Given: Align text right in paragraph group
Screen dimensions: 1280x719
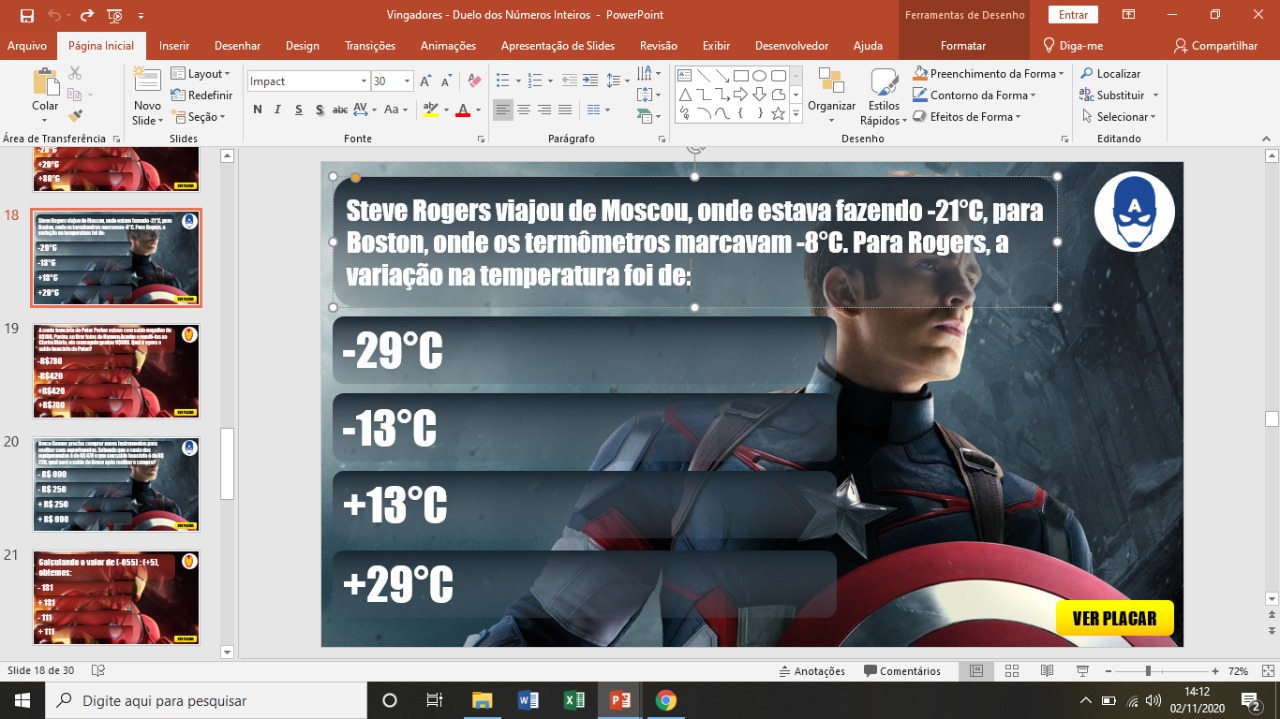Looking at the screenshot, I should (544, 110).
